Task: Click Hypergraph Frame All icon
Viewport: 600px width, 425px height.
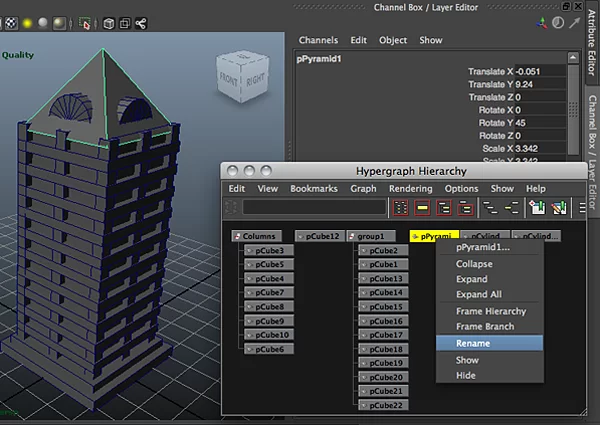Action: tap(401, 208)
